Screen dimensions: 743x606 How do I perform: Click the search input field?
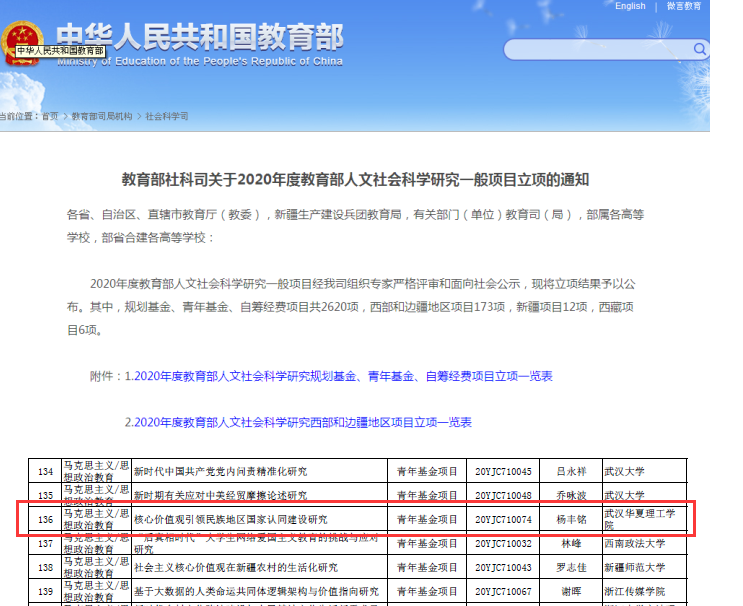[x=596, y=49]
